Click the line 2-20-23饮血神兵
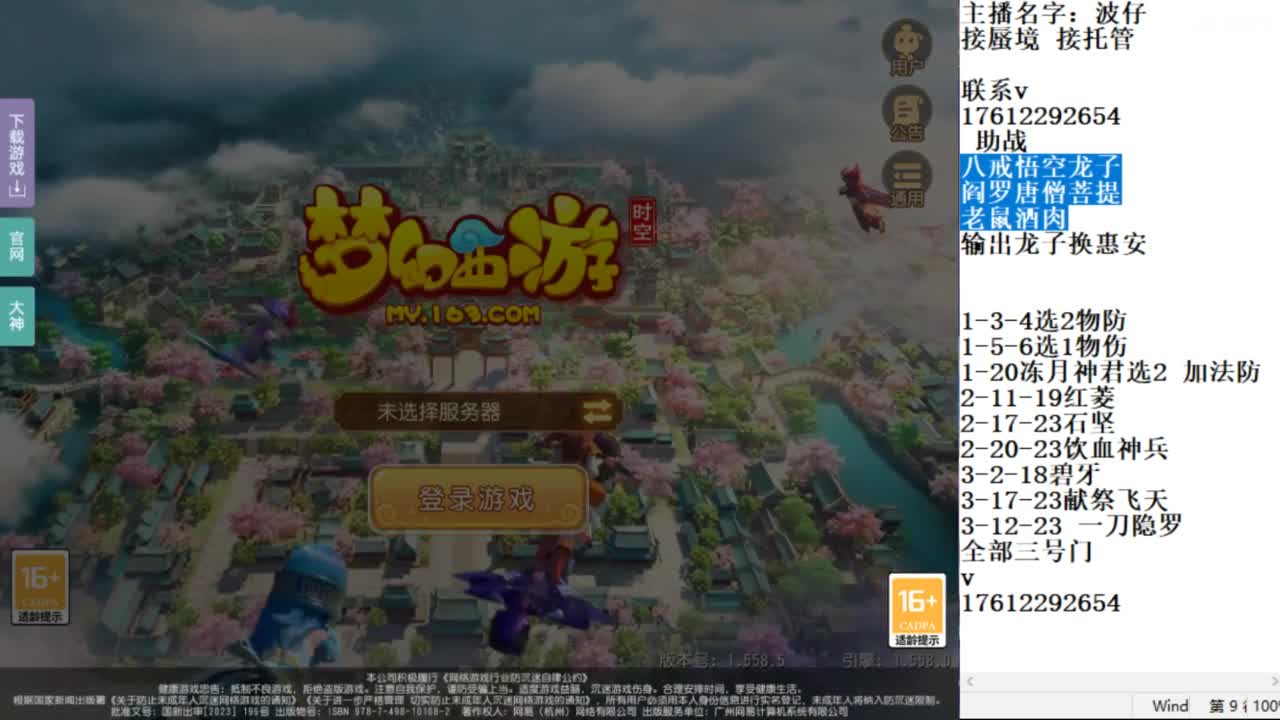The height and width of the screenshot is (720, 1280). (x=1064, y=450)
